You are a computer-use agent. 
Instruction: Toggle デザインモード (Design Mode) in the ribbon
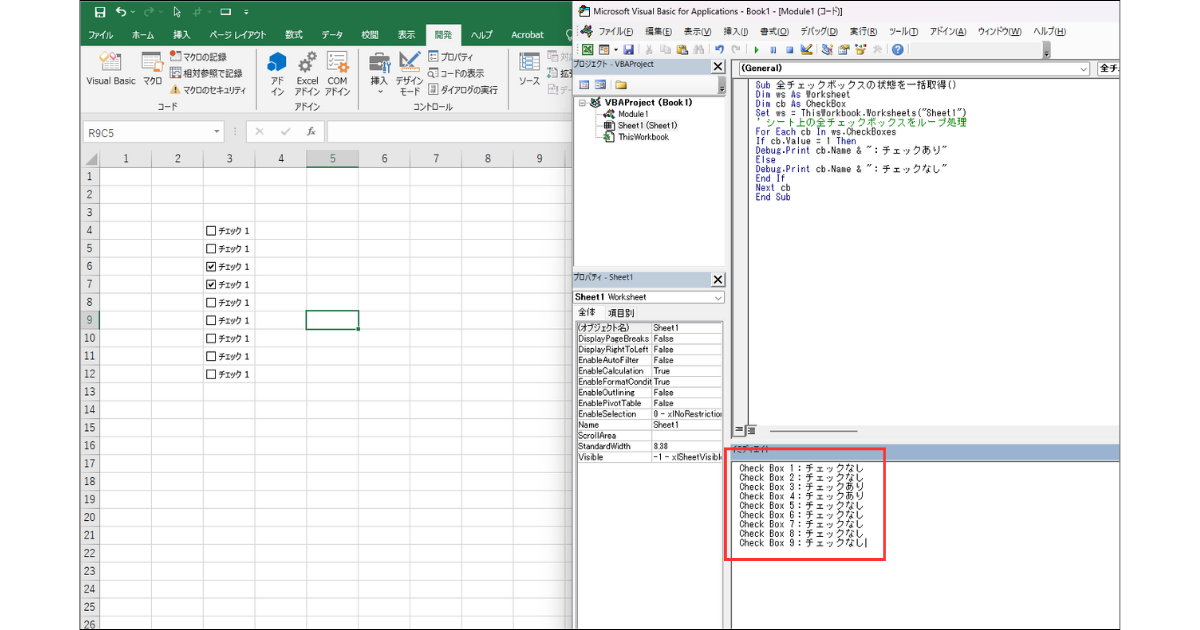tap(409, 72)
